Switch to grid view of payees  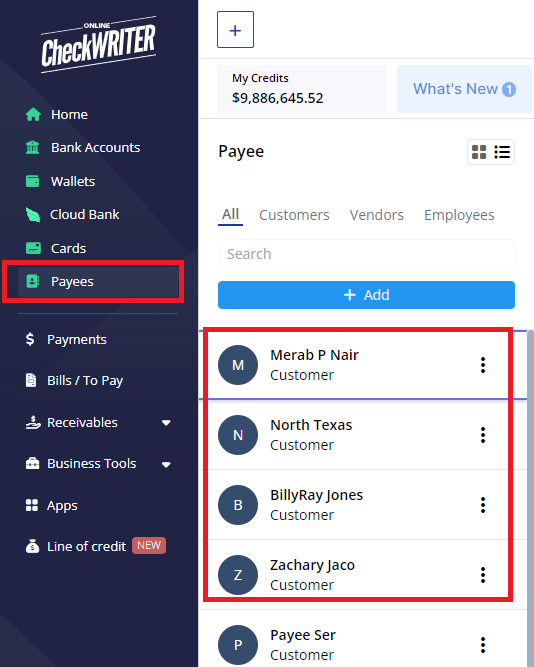coord(479,152)
